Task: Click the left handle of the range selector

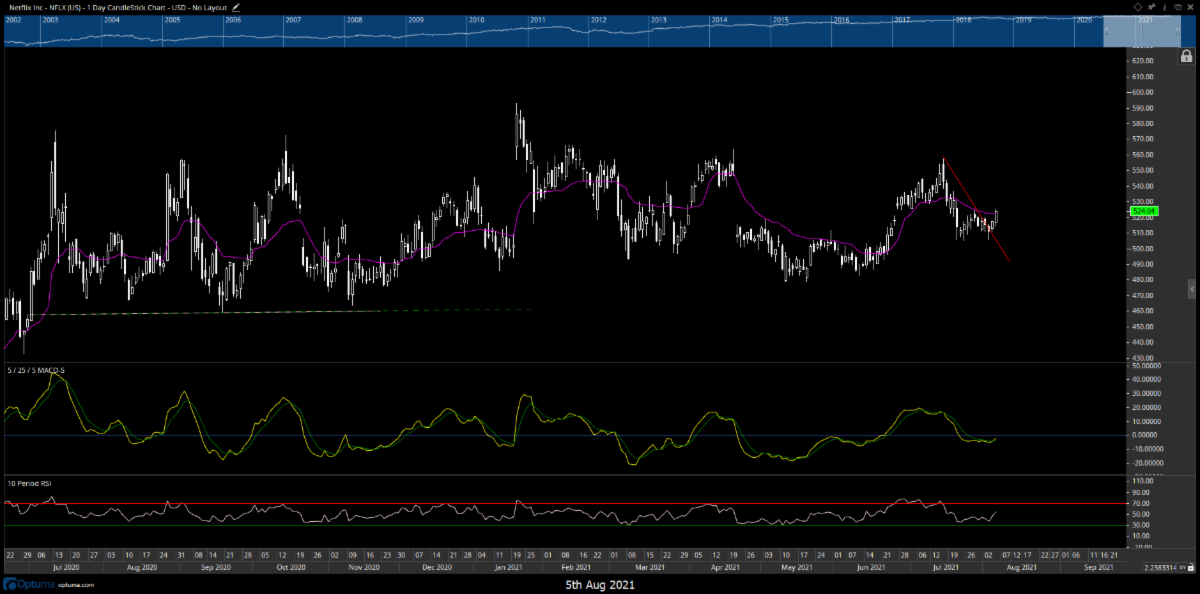Action: [x=1106, y=31]
